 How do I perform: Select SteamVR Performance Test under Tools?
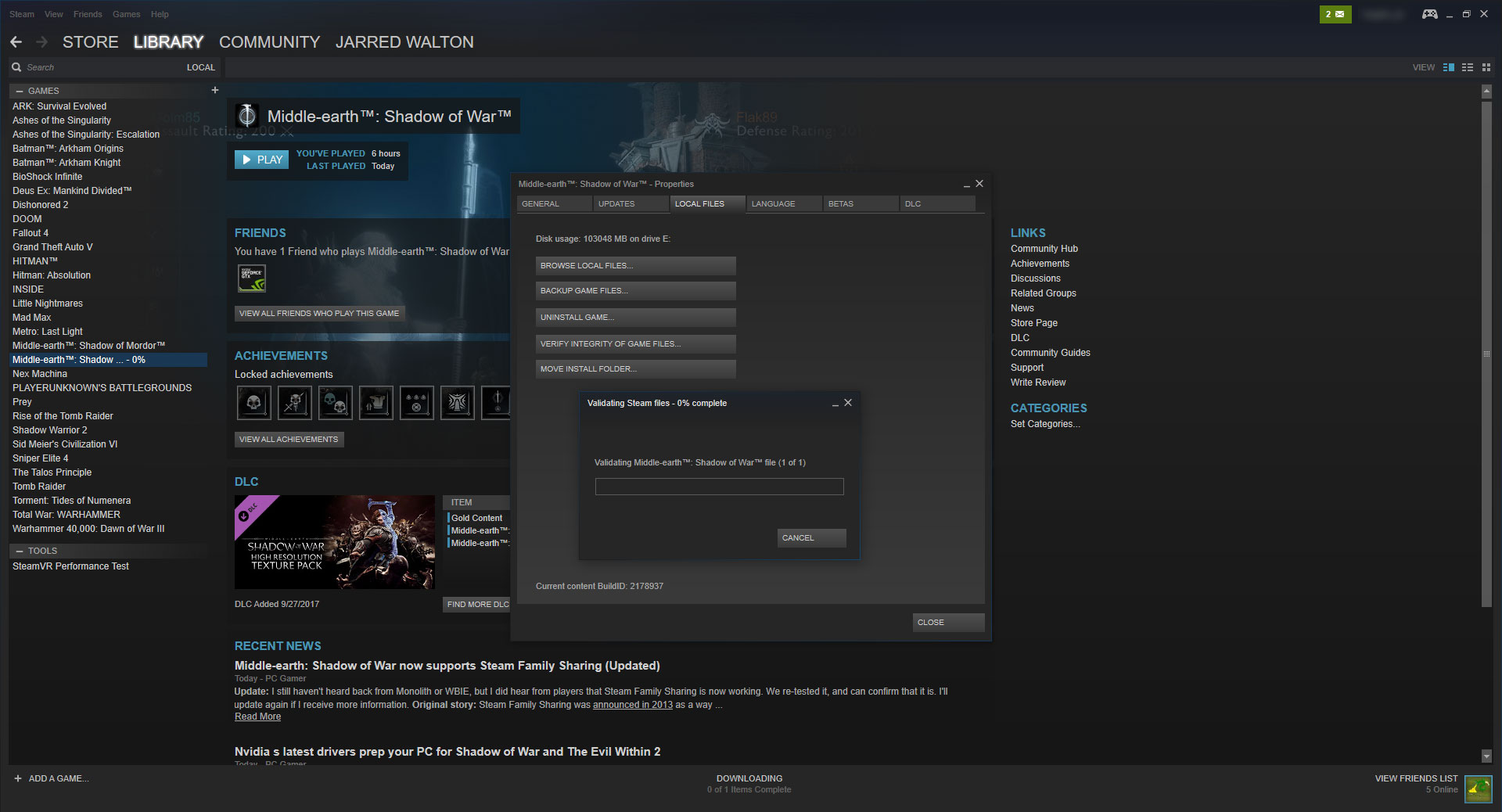pyautogui.click(x=70, y=566)
